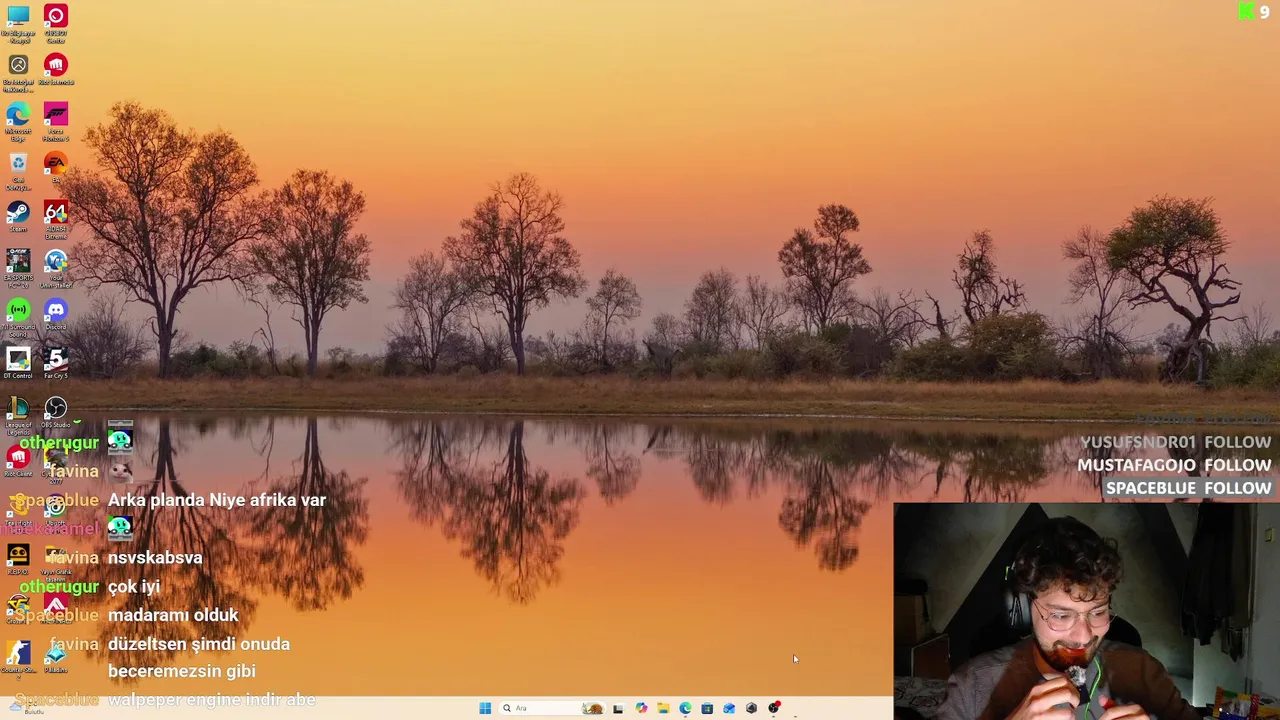This screenshot has height=720, width=1280.
Task: Open Microsoft Store from the taskbar
Action: 707,708
